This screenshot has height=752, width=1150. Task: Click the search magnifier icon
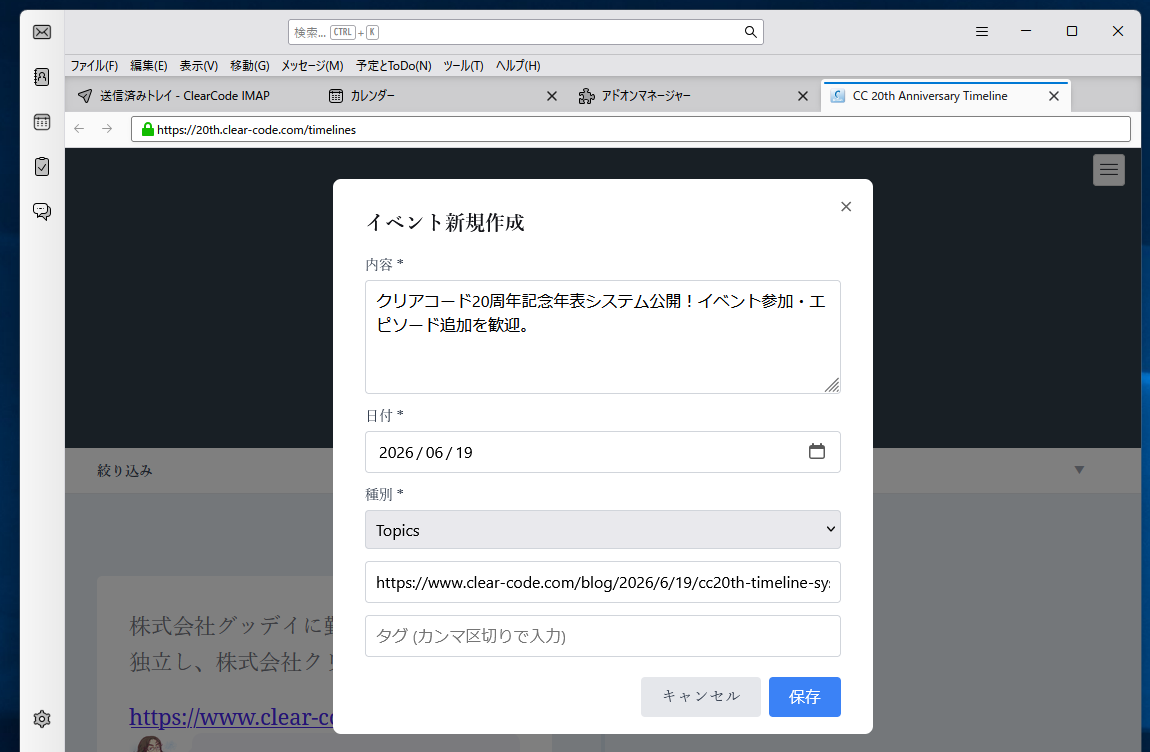pos(750,32)
